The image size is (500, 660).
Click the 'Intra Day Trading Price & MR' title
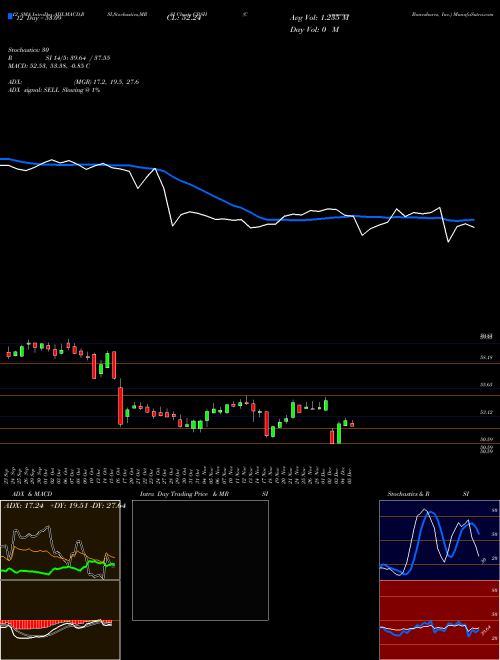(184, 494)
